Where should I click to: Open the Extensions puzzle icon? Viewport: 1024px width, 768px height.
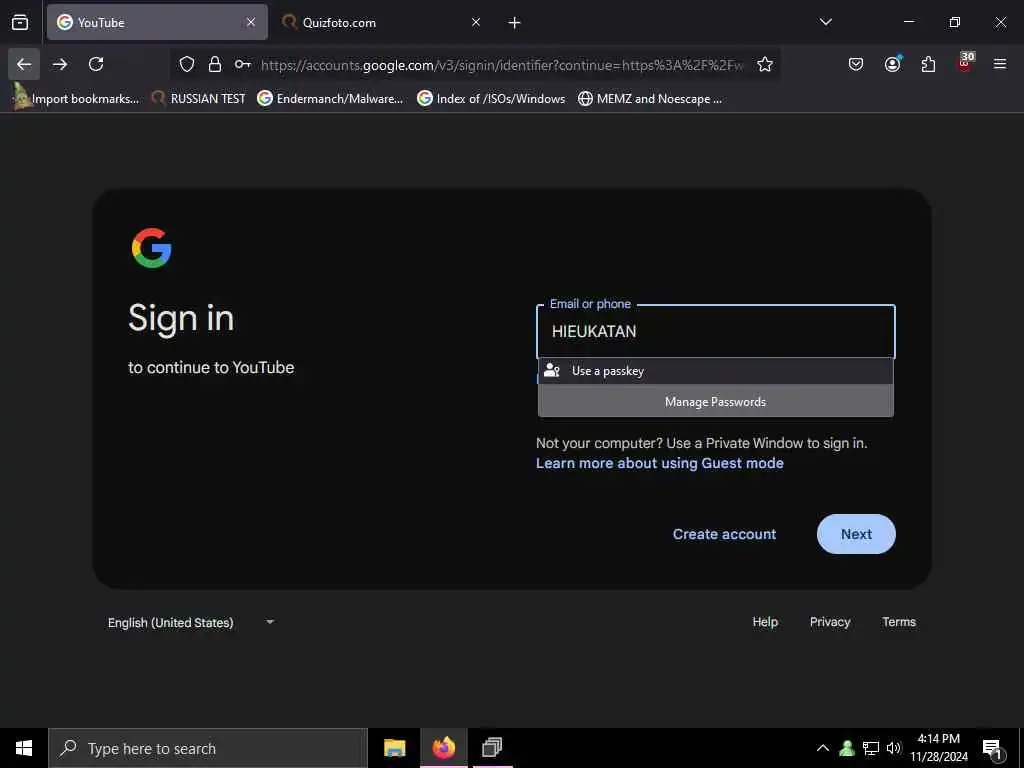[x=928, y=64]
